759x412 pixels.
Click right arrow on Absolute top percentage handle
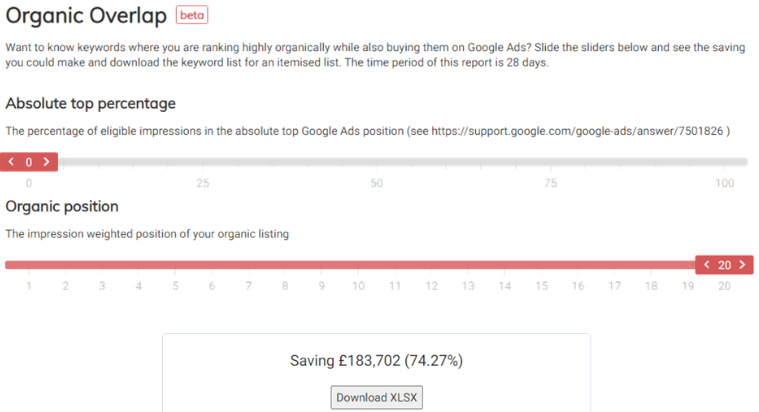(46, 162)
